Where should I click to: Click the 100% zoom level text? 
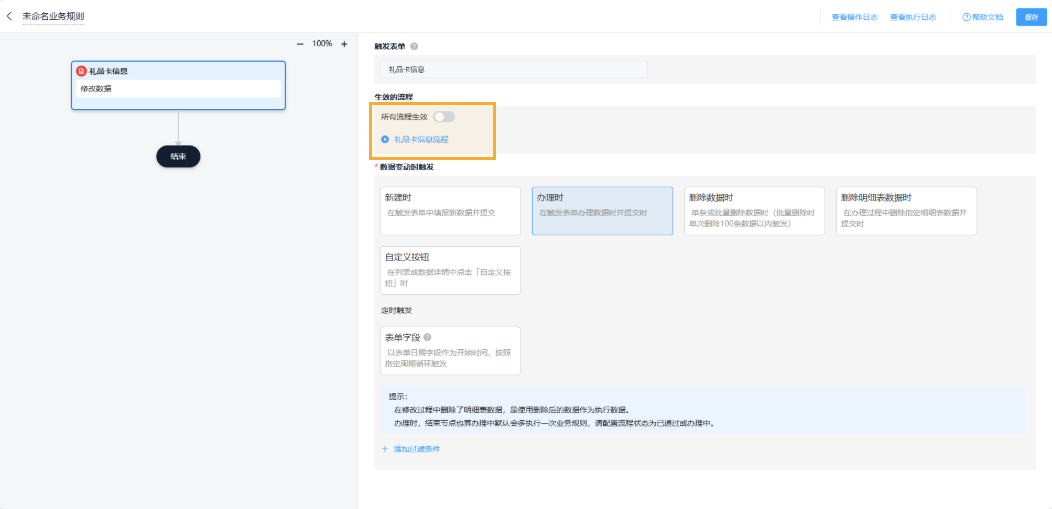click(322, 44)
